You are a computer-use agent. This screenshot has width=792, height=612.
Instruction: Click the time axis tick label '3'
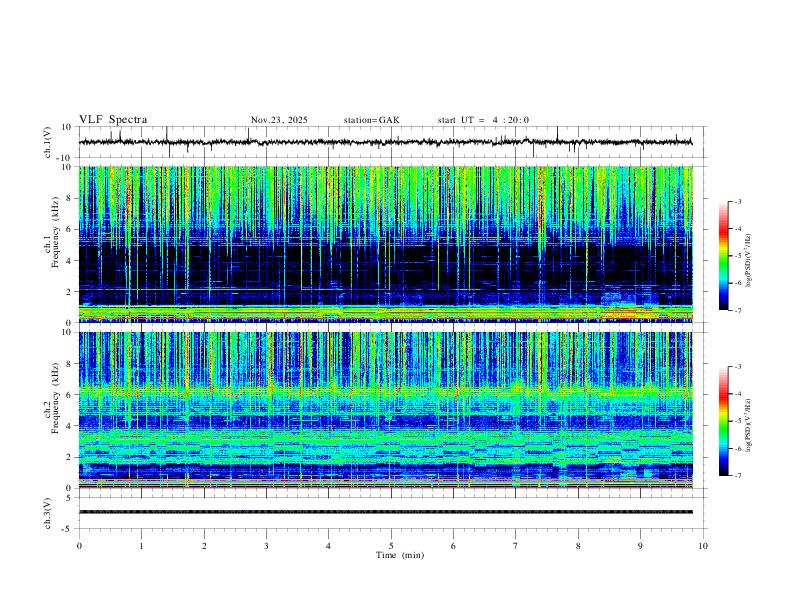click(266, 546)
